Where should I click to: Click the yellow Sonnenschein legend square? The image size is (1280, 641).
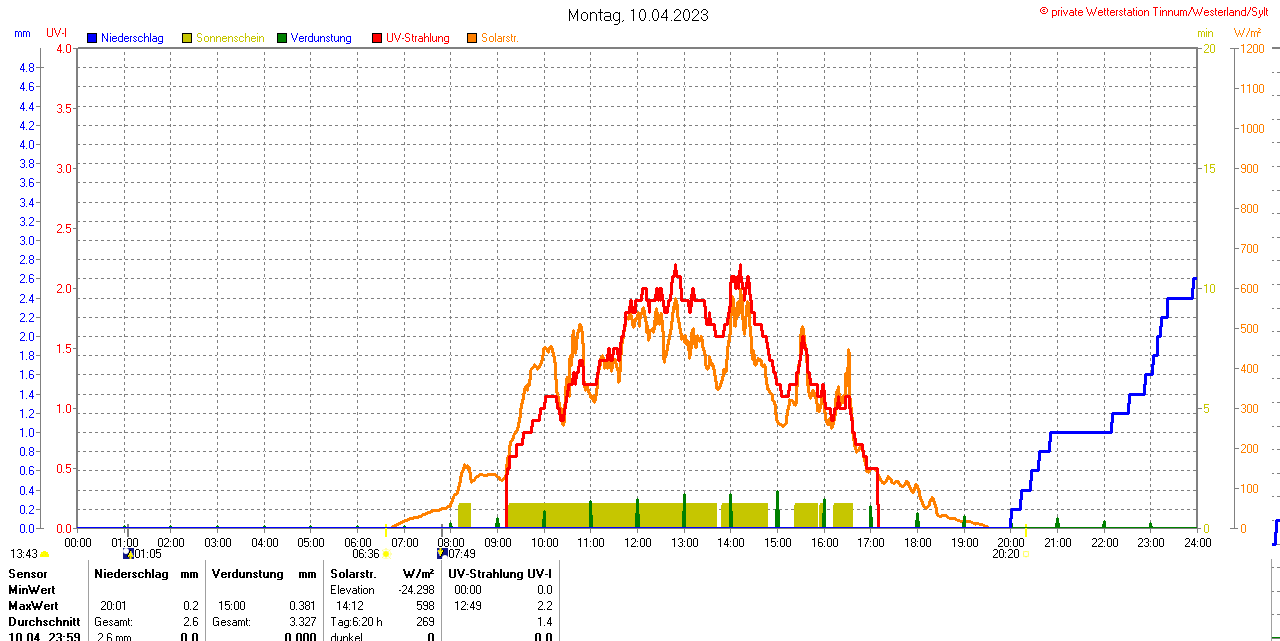[x=187, y=38]
